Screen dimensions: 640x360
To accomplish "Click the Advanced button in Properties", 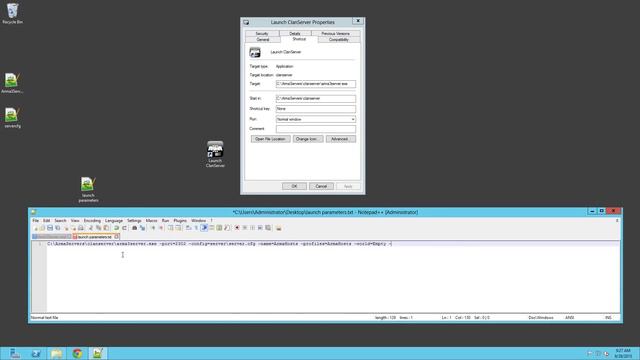I will pyautogui.click(x=340, y=139).
